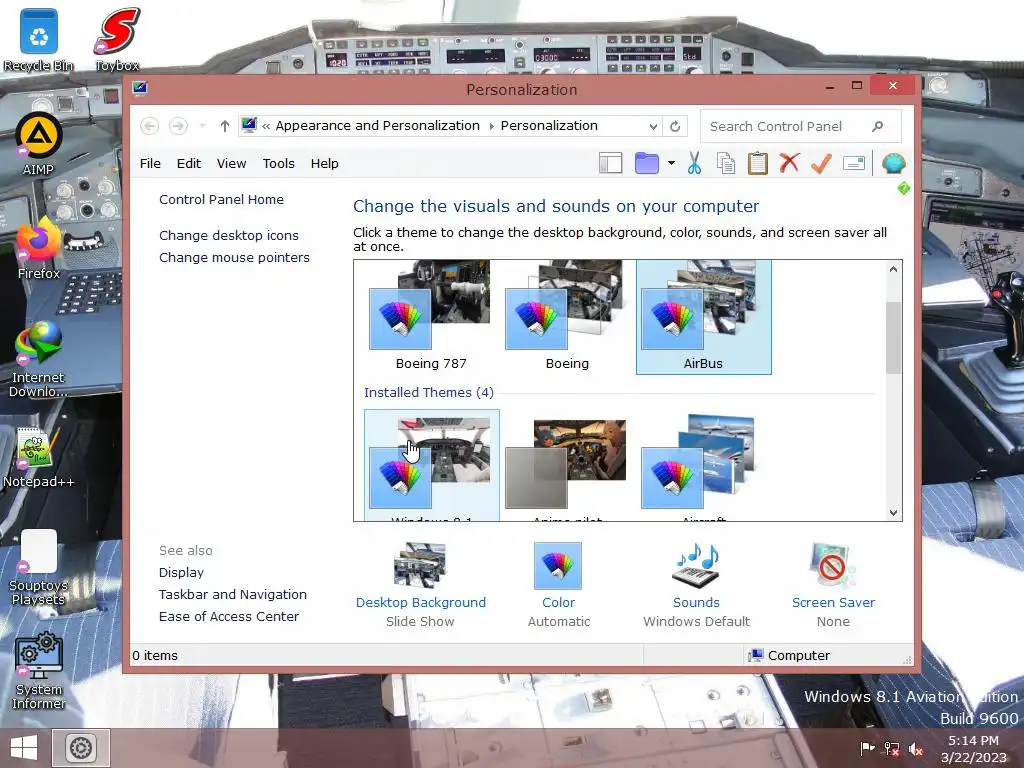Open the View menu
1024x768 pixels.
pyautogui.click(x=231, y=163)
